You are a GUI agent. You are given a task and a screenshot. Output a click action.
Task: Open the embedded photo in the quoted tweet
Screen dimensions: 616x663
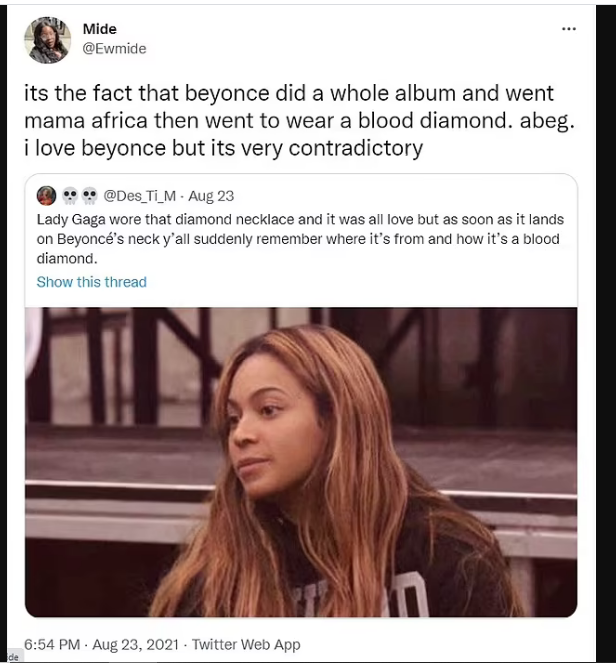tap(301, 462)
